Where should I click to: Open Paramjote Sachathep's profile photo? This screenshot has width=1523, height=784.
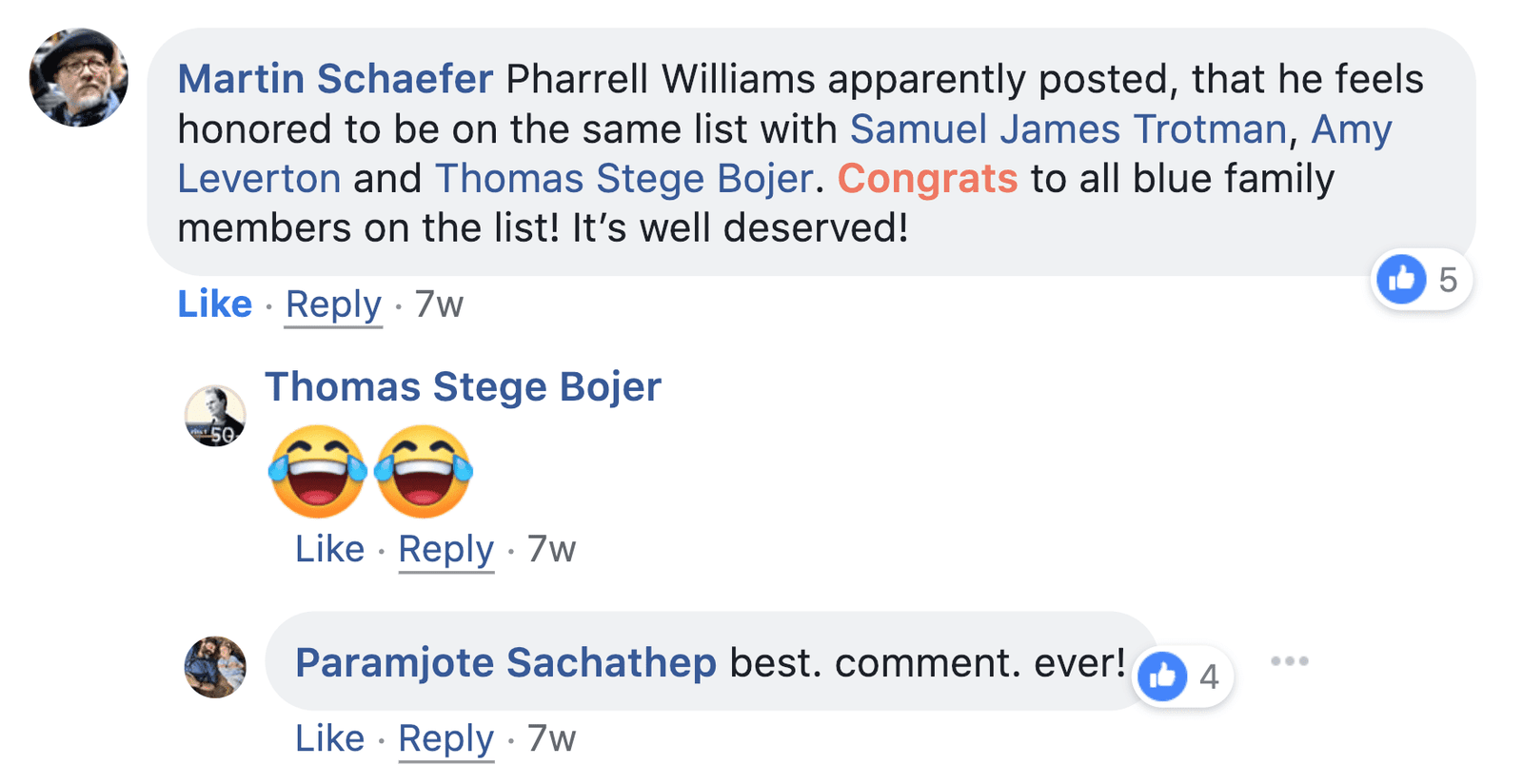click(x=215, y=667)
